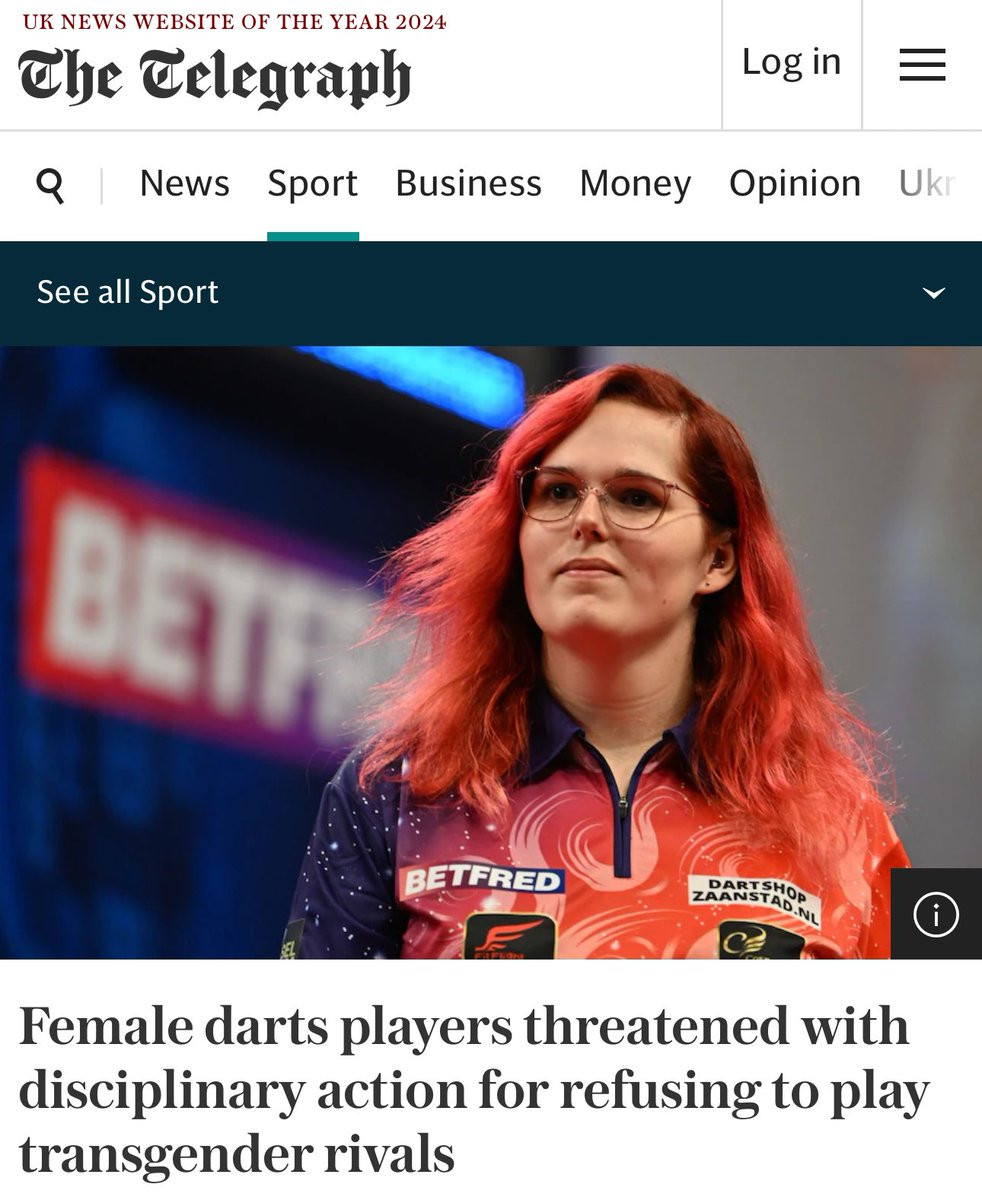Viewport: 982px width, 1200px height.
Task: Click the See all Sport label
Action: (x=128, y=292)
